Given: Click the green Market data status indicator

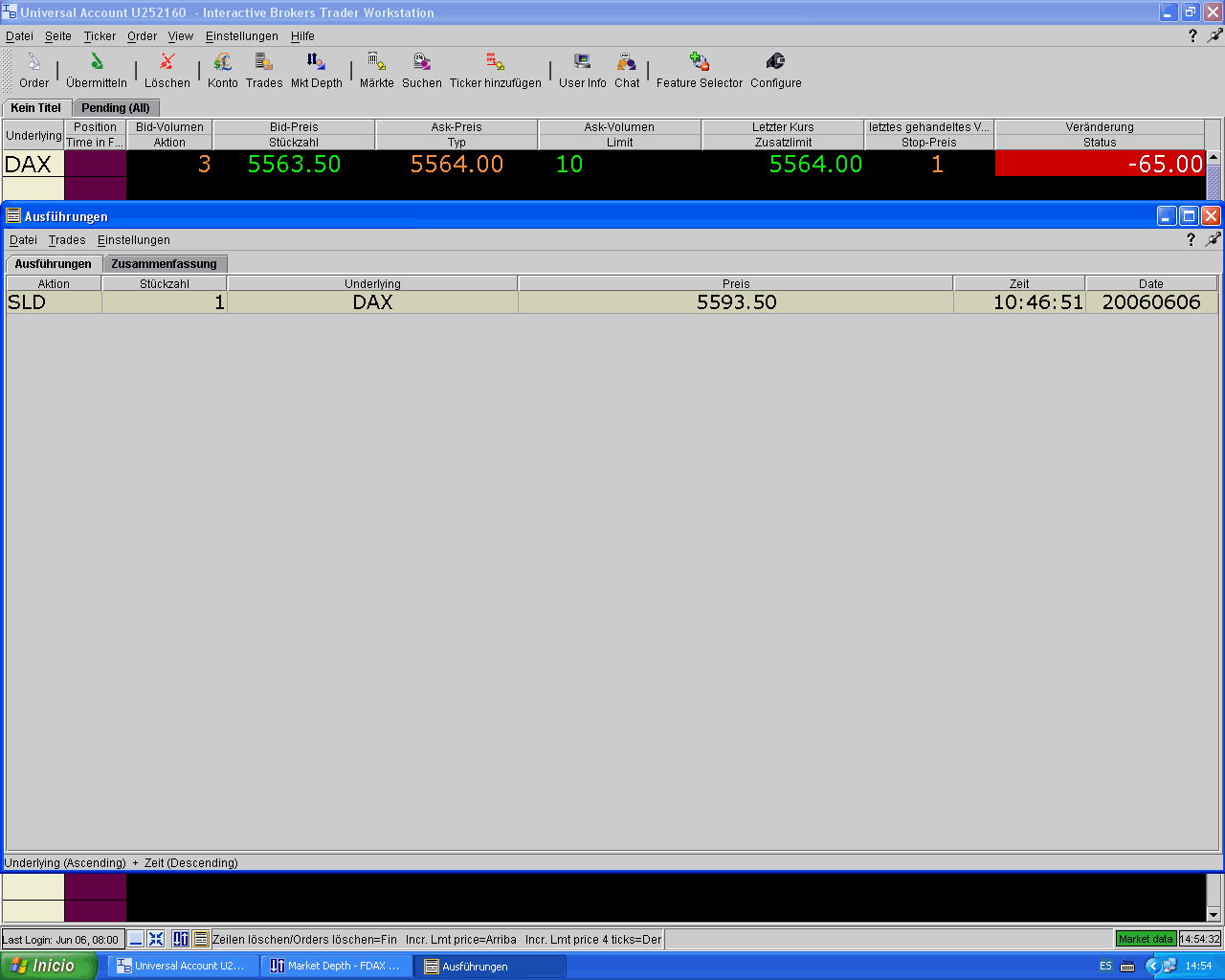Looking at the screenshot, I should [1146, 939].
